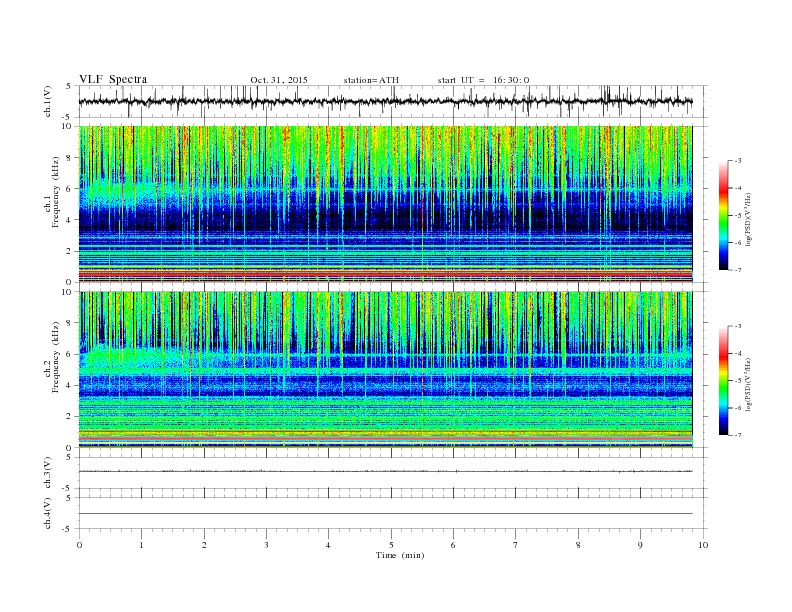Click time axis tick label "4"
The height and width of the screenshot is (612, 792).
pos(329,545)
